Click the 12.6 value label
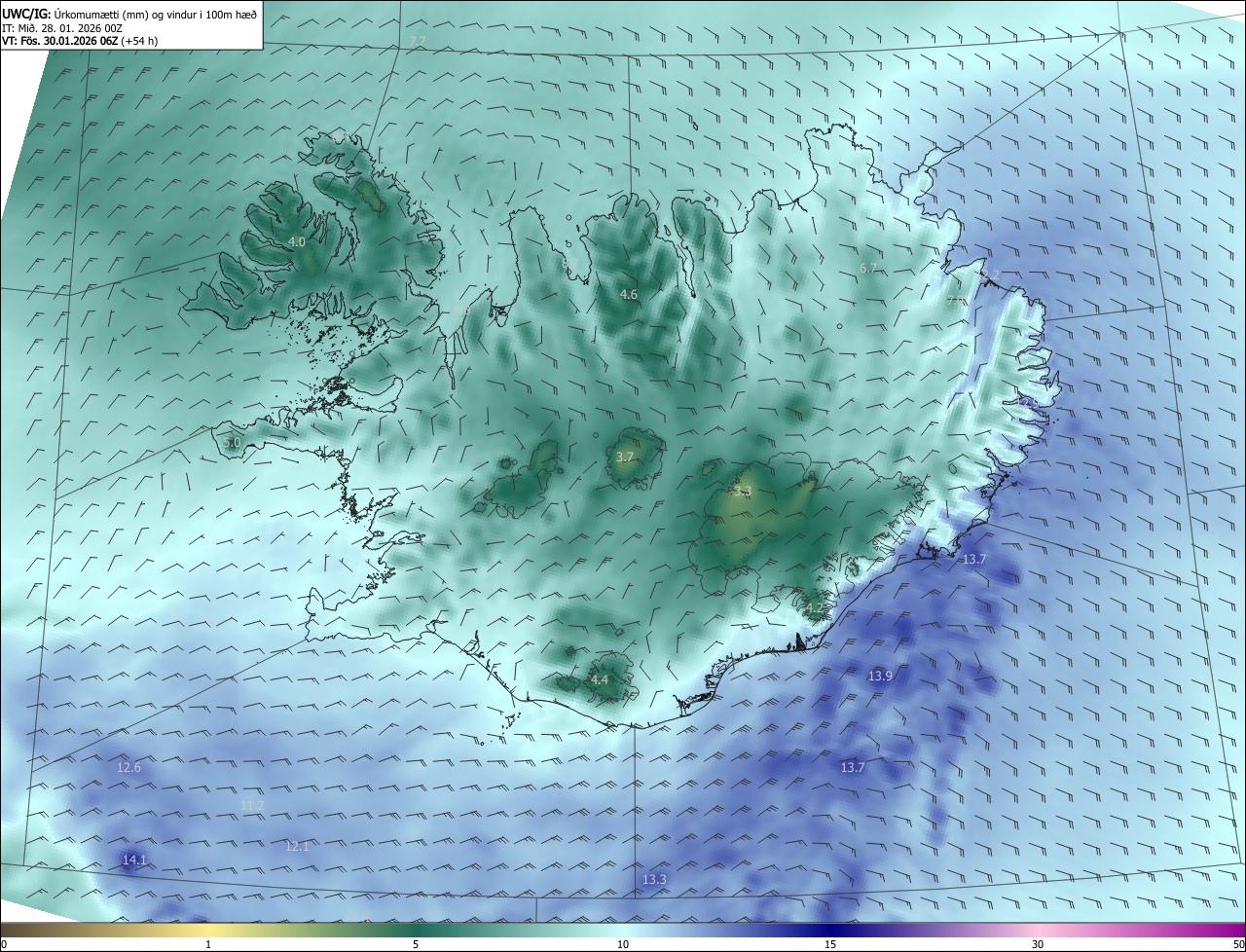 (x=128, y=767)
